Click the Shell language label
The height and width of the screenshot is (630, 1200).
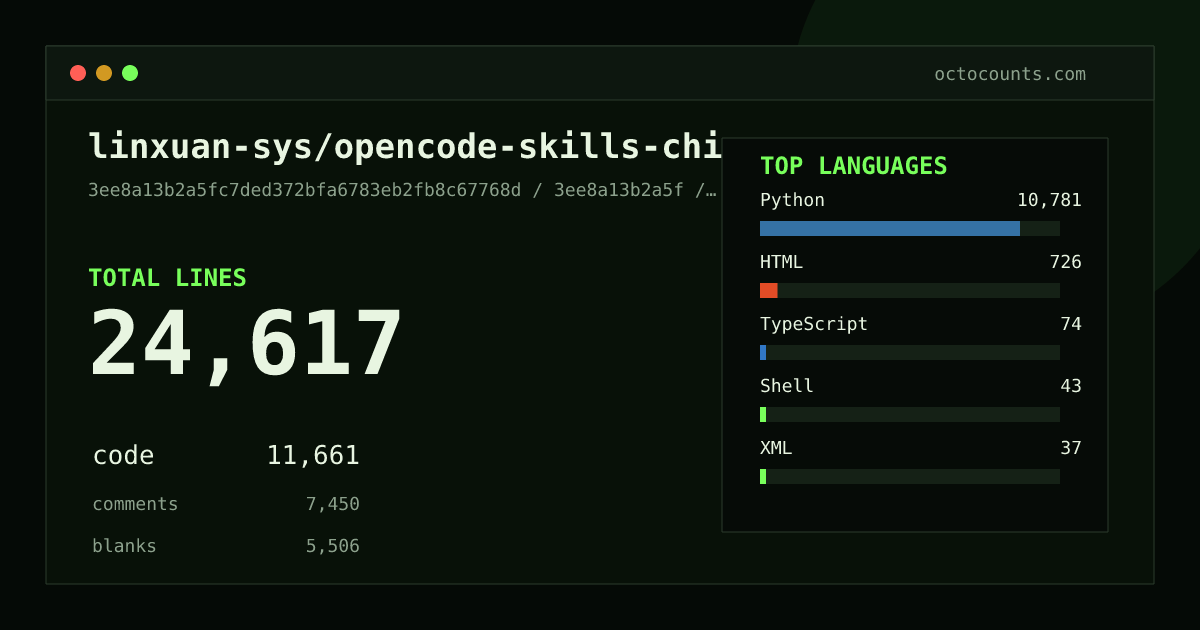pyautogui.click(x=787, y=386)
